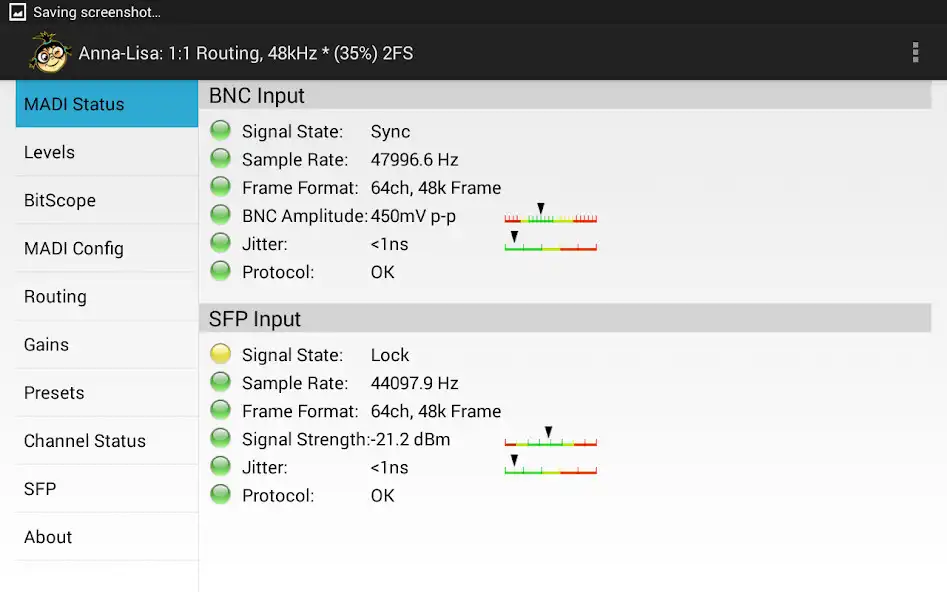The height and width of the screenshot is (592, 947).
Task: Open the Presets list
Action: (x=107, y=392)
